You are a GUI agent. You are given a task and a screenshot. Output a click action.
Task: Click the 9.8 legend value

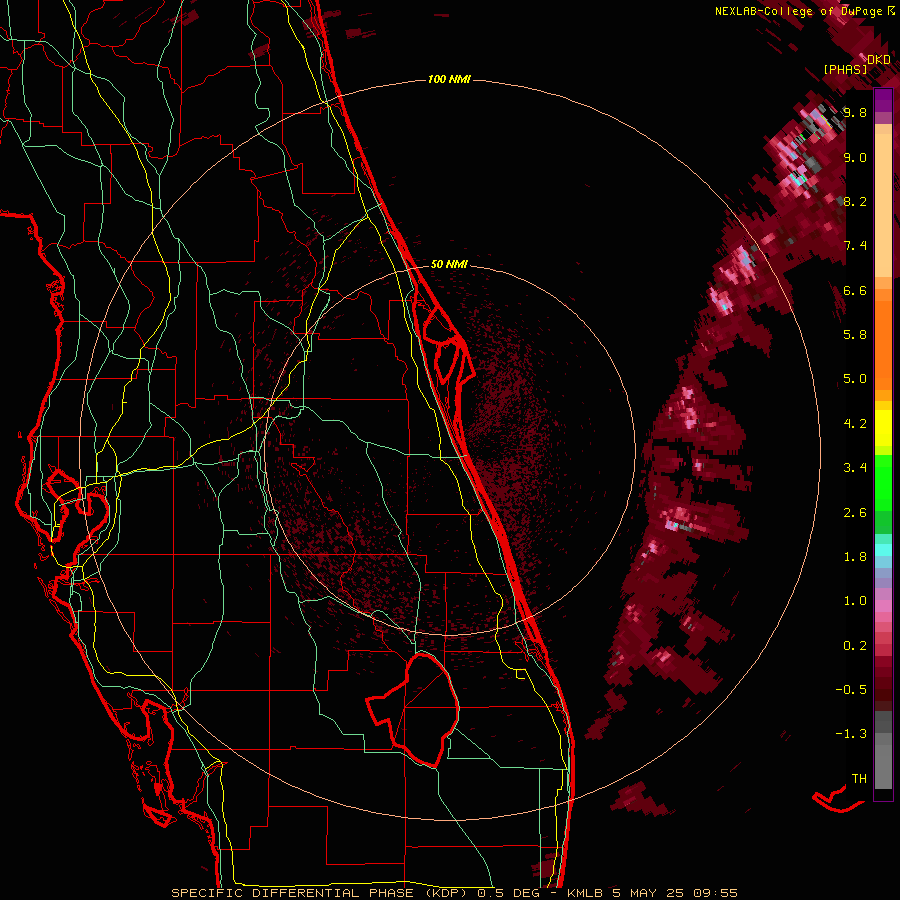(855, 112)
